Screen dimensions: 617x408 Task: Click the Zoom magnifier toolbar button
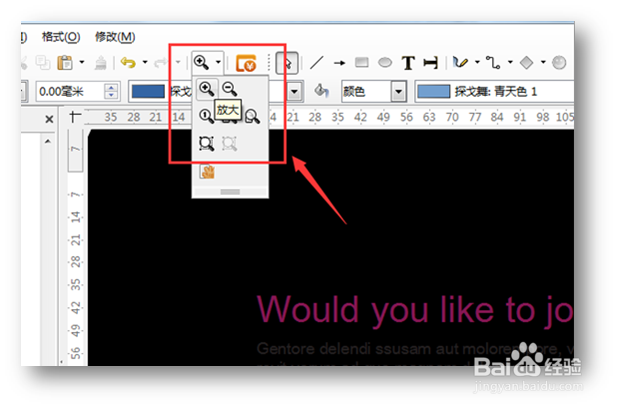201,62
